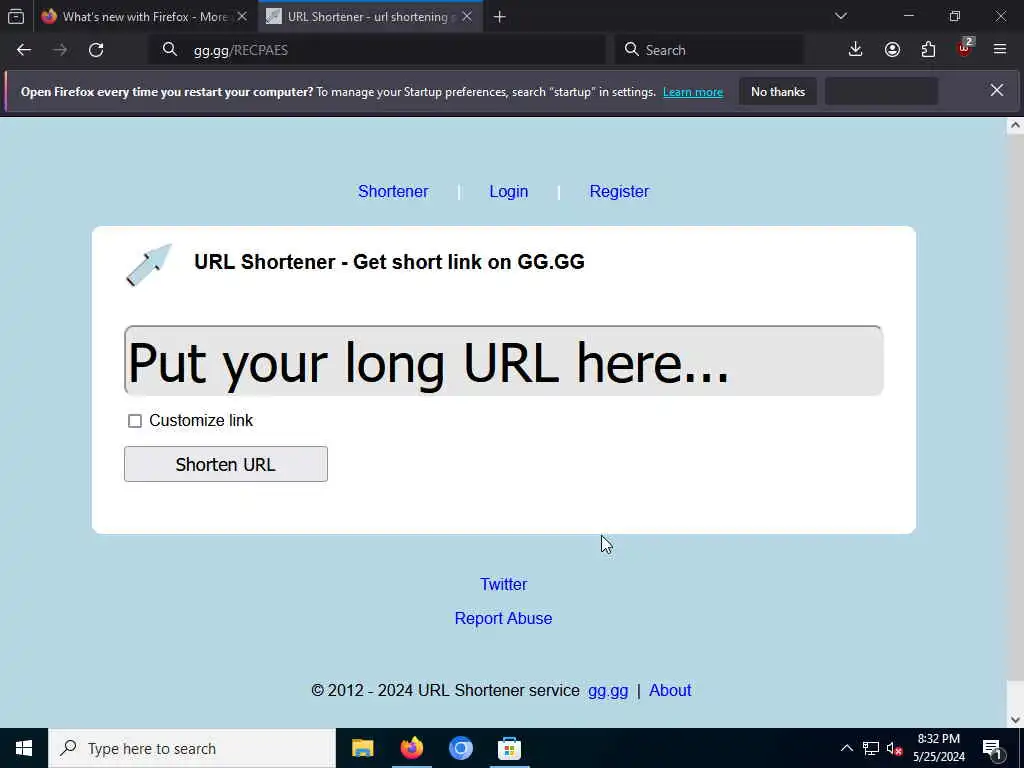This screenshot has width=1024, height=768.
Task: Click No thanks in the startup notification
Action: click(778, 92)
